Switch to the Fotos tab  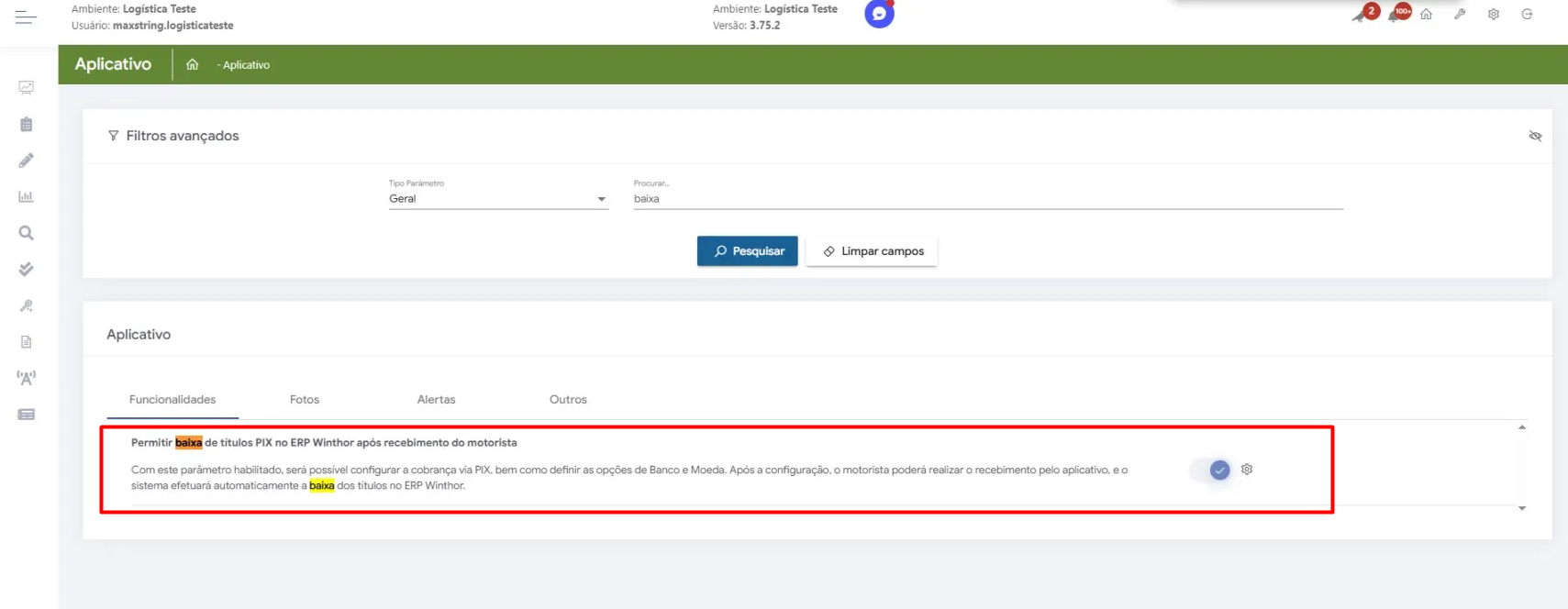[305, 400]
